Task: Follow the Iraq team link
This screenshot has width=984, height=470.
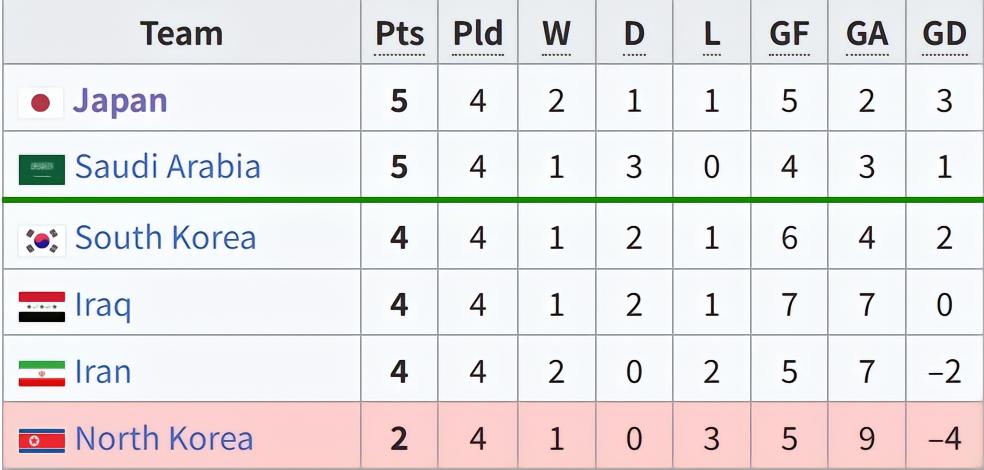Action: [x=102, y=305]
